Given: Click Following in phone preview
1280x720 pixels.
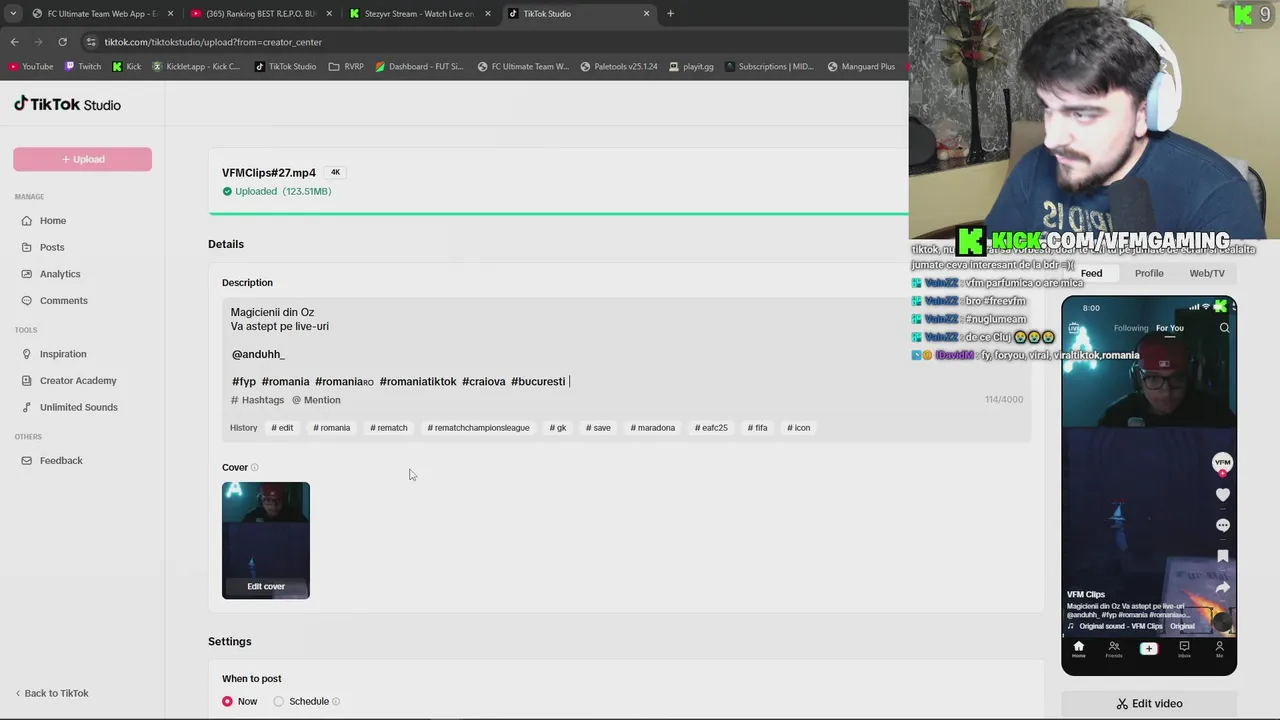Looking at the screenshot, I should [x=1131, y=328].
